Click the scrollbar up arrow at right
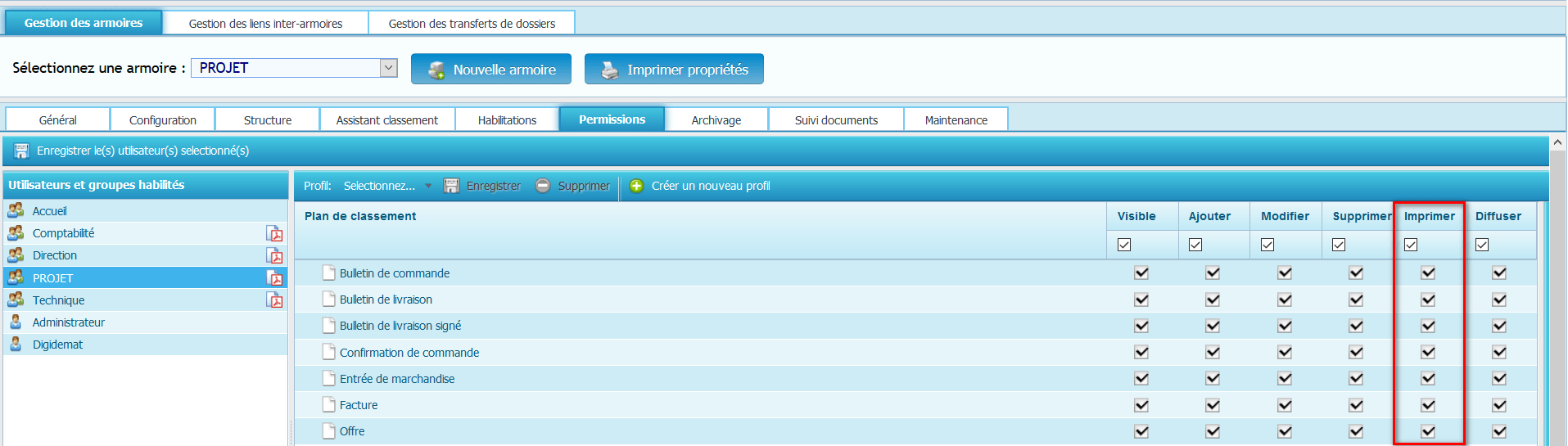 pyautogui.click(x=1557, y=143)
